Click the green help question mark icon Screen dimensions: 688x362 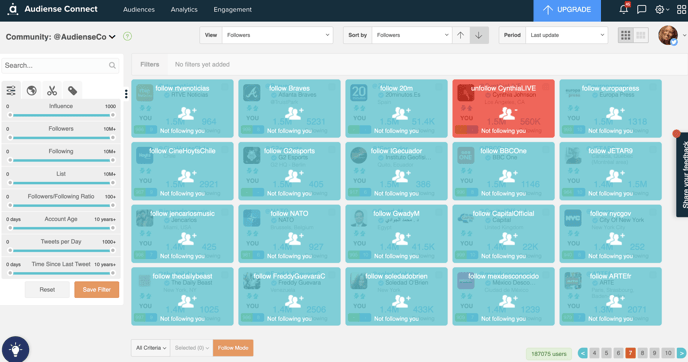tap(127, 36)
